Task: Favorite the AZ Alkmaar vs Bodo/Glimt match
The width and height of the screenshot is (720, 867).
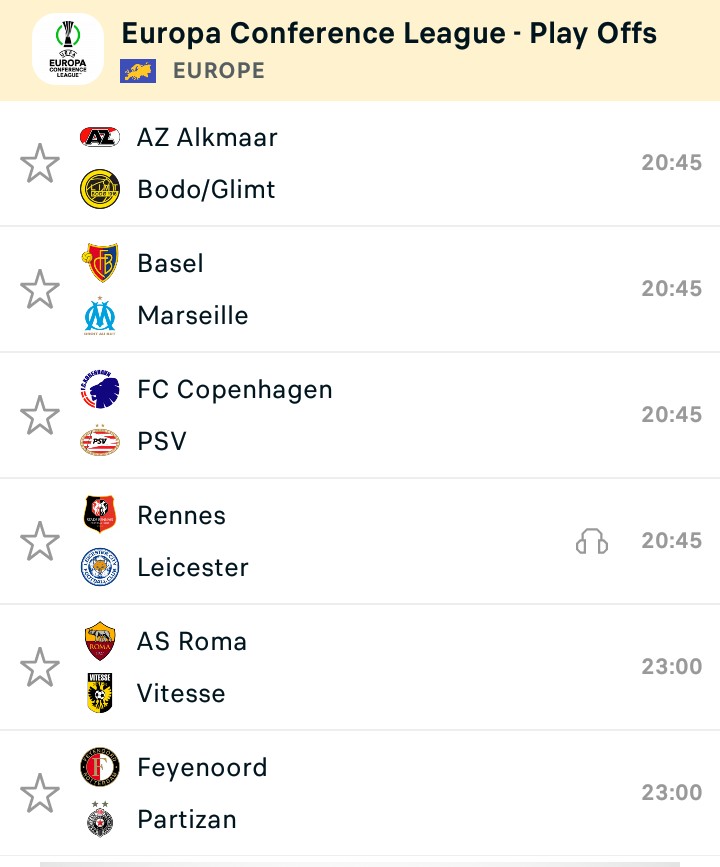Action: [40, 163]
